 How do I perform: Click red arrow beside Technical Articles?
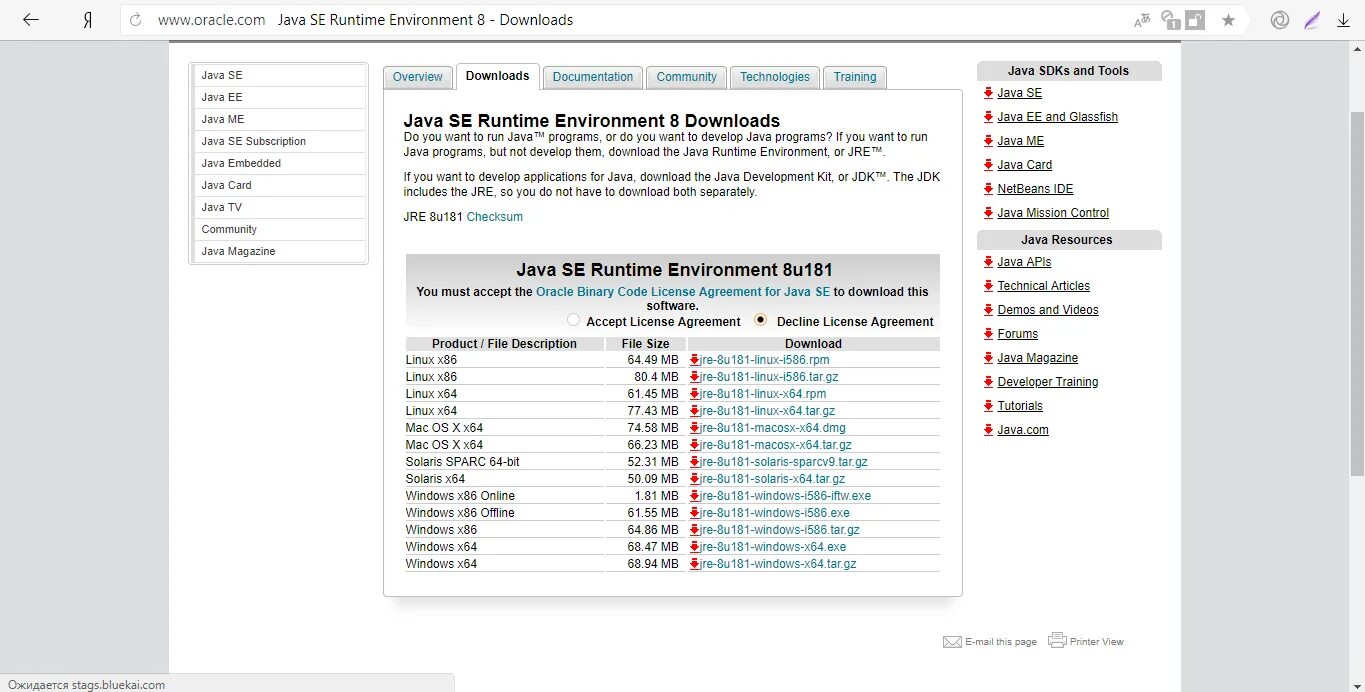[988, 286]
